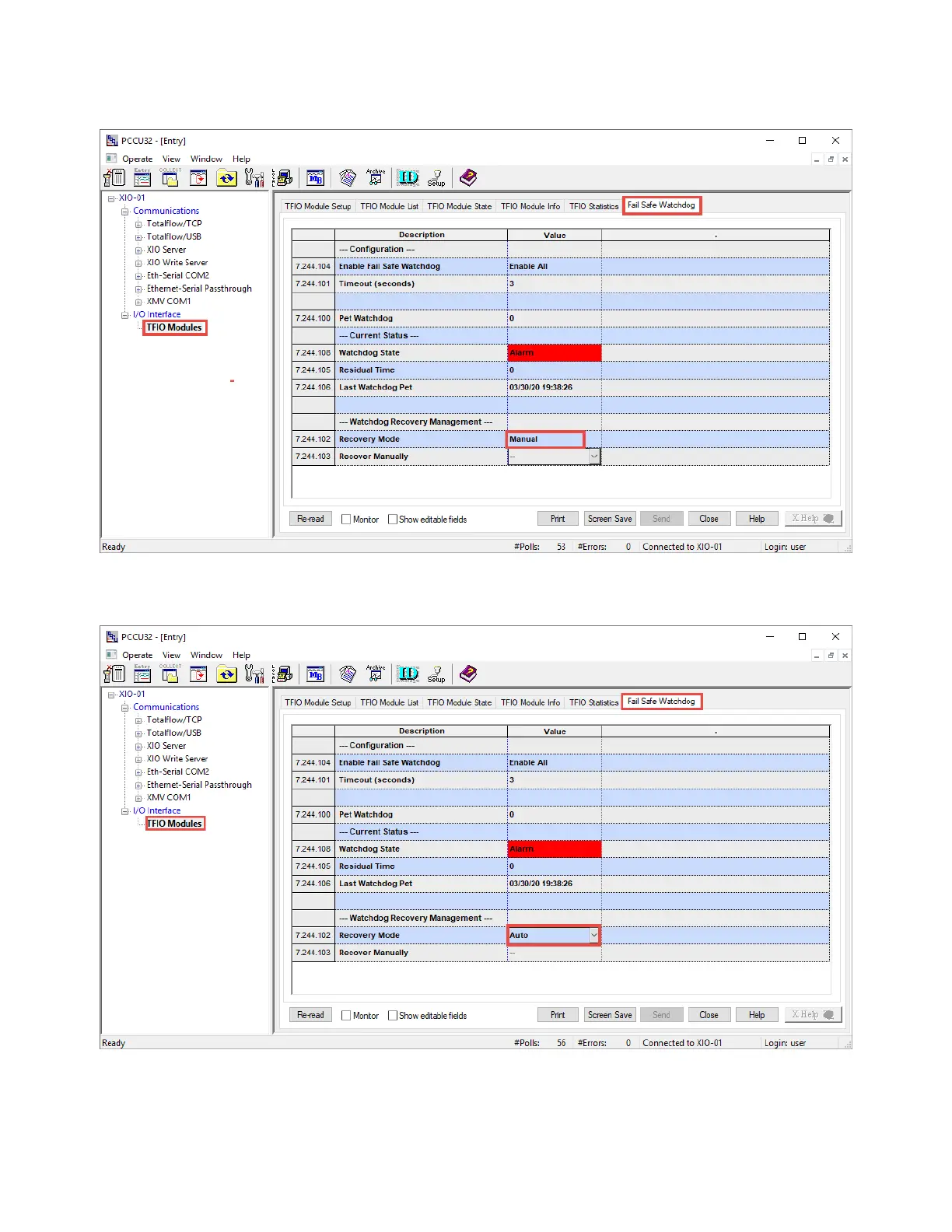952x1232 pixels.
Task: Click the Print button in the upper window
Action: [x=558, y=519]
